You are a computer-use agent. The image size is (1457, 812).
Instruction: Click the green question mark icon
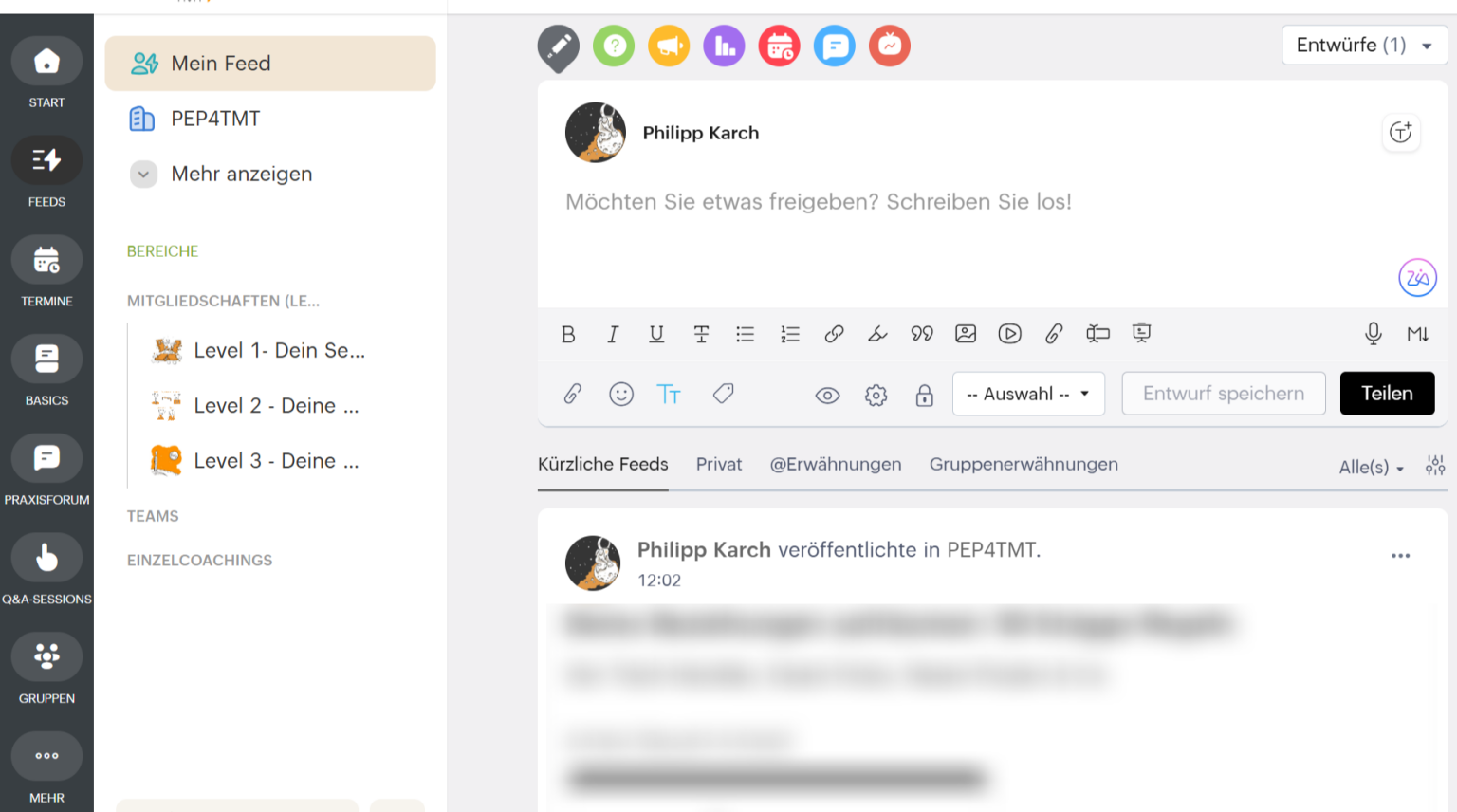pos(614,46)
